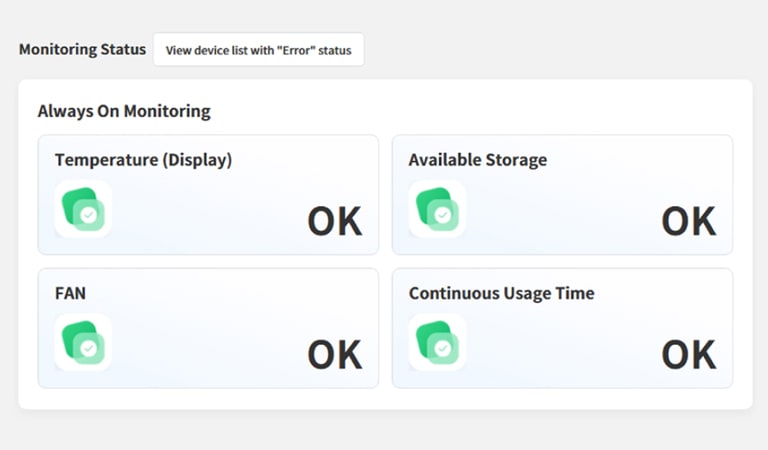The width and height of the screenshot is (768, 450).
Task: Select the OK reading for Continuous Usage Time
Action: click(688, 355)
